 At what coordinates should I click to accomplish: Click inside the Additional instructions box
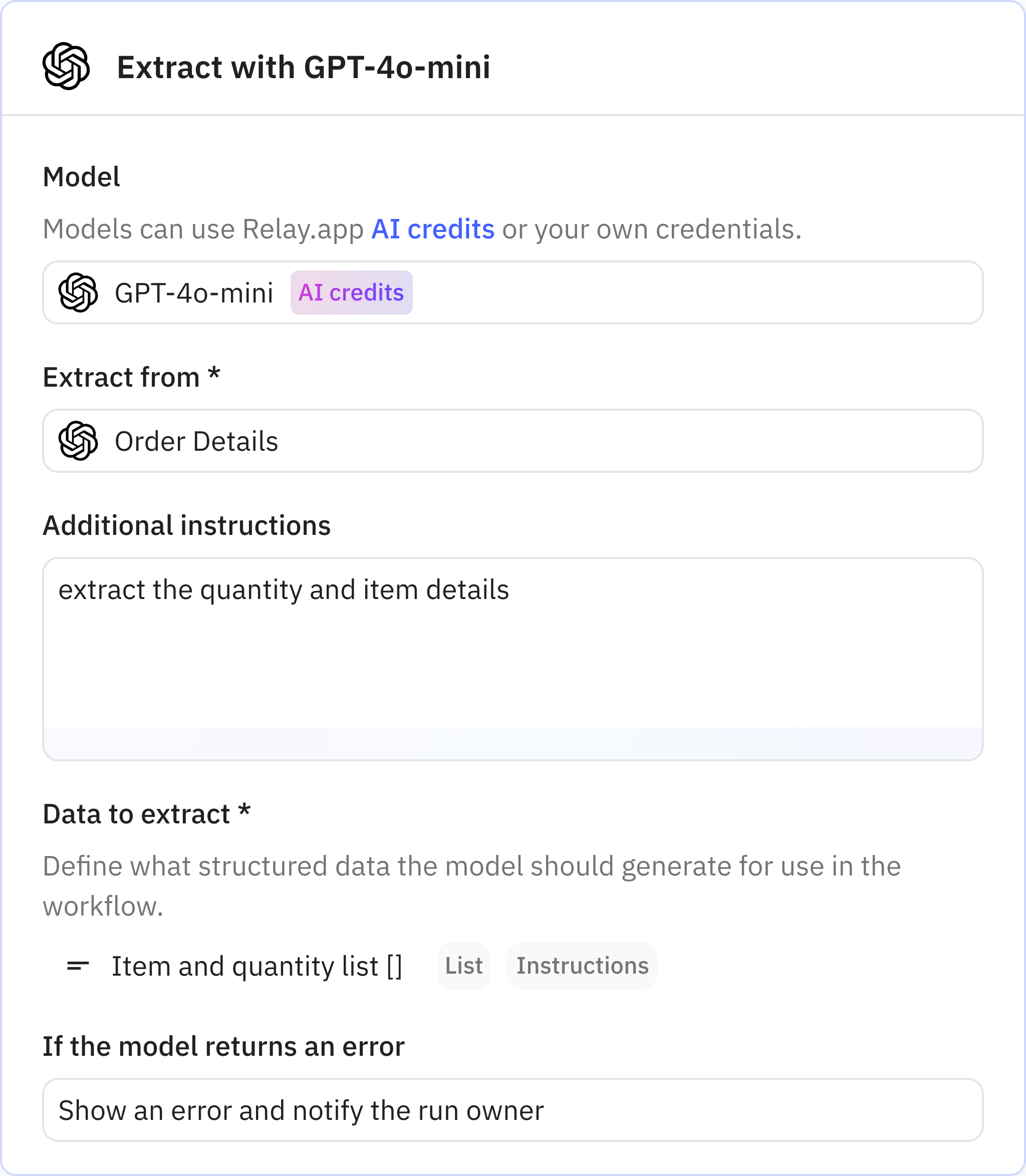513,647
